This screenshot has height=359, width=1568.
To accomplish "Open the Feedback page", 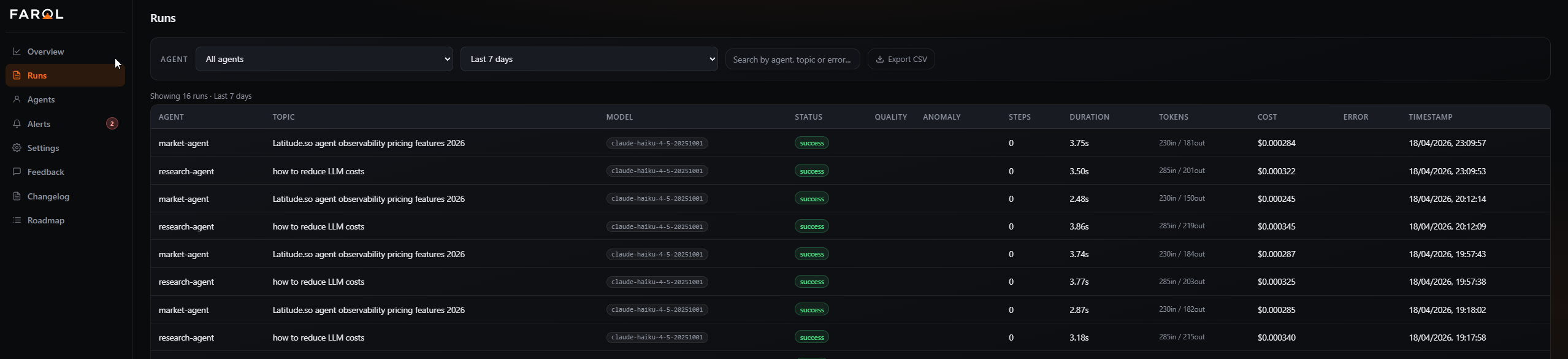I will pyautogui.click(x=65, y=172).
